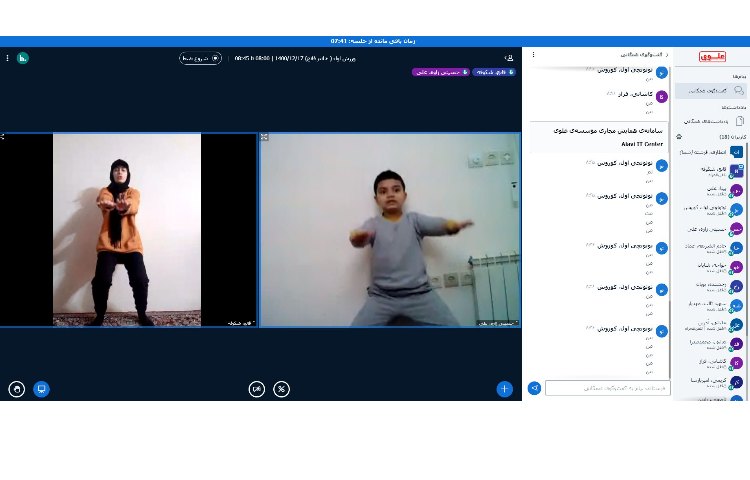Select the first user in participants list

coord(712,153)
